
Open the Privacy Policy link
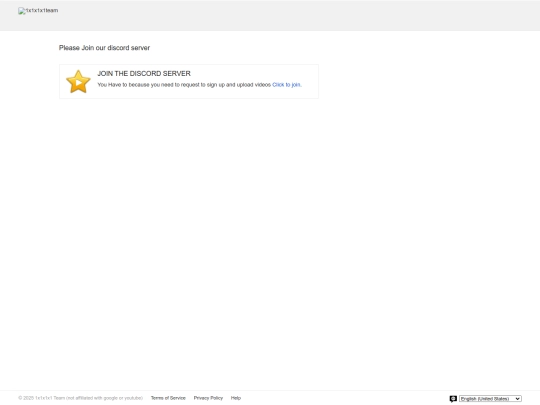pyautogui.click(x=208, y=398)
